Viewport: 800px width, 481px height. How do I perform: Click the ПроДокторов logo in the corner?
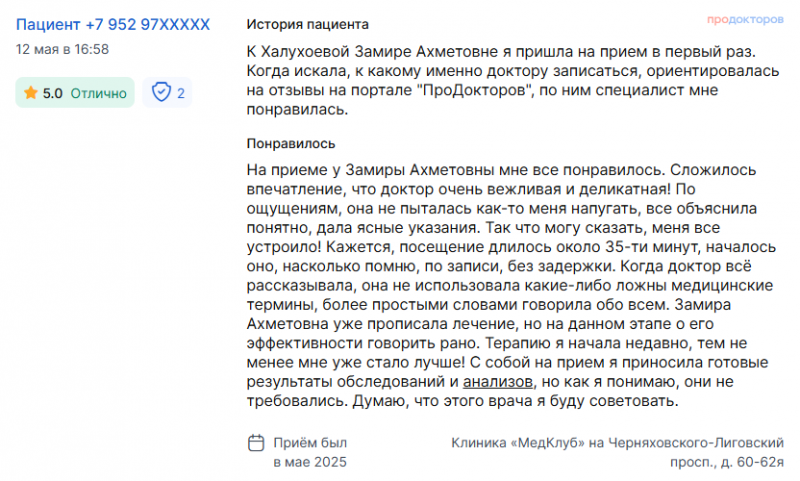click(745, 20)
